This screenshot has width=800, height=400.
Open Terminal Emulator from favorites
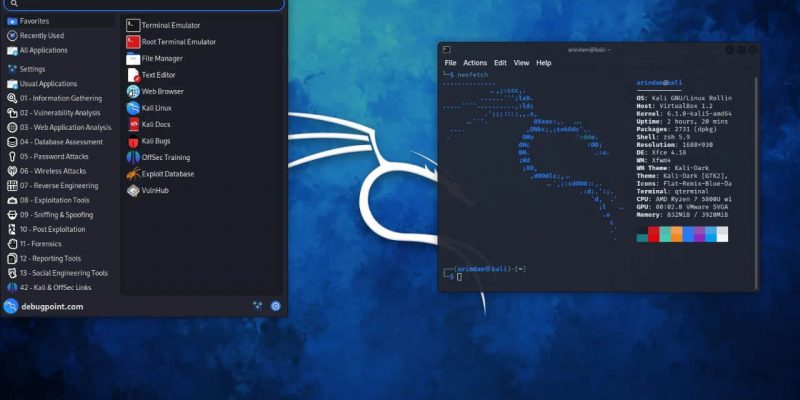163,26
